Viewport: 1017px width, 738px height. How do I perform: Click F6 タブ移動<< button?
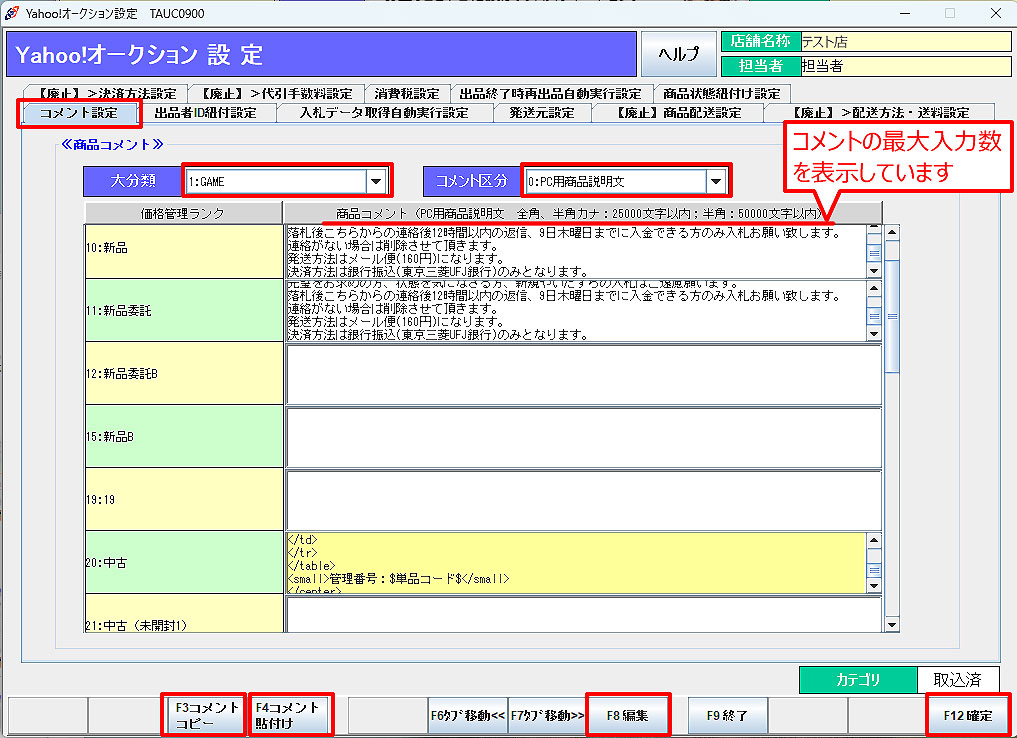[x=468, y=716]
